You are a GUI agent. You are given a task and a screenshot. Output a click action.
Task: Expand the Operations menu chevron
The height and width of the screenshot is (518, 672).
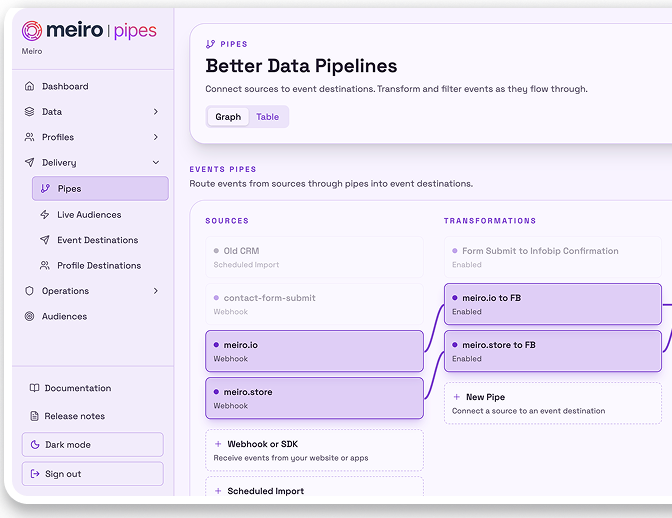click(x=156, y=291)
